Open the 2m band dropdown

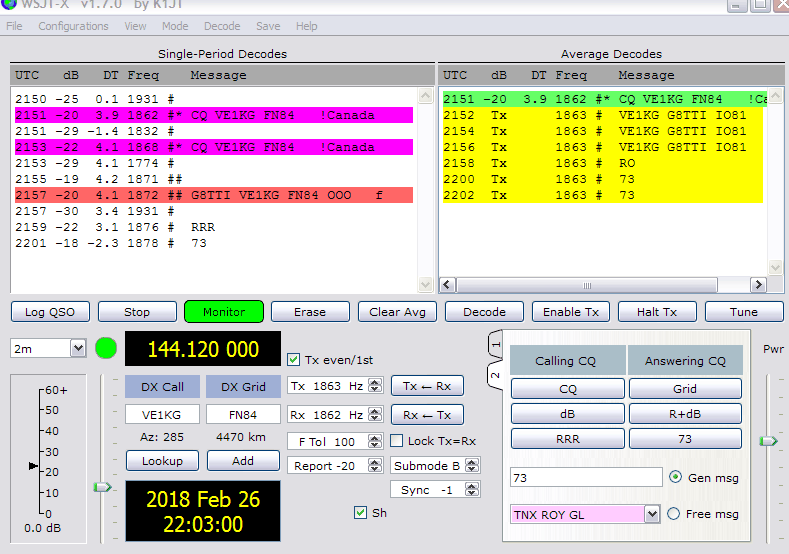pyautogui.click(x=77, y=348)
